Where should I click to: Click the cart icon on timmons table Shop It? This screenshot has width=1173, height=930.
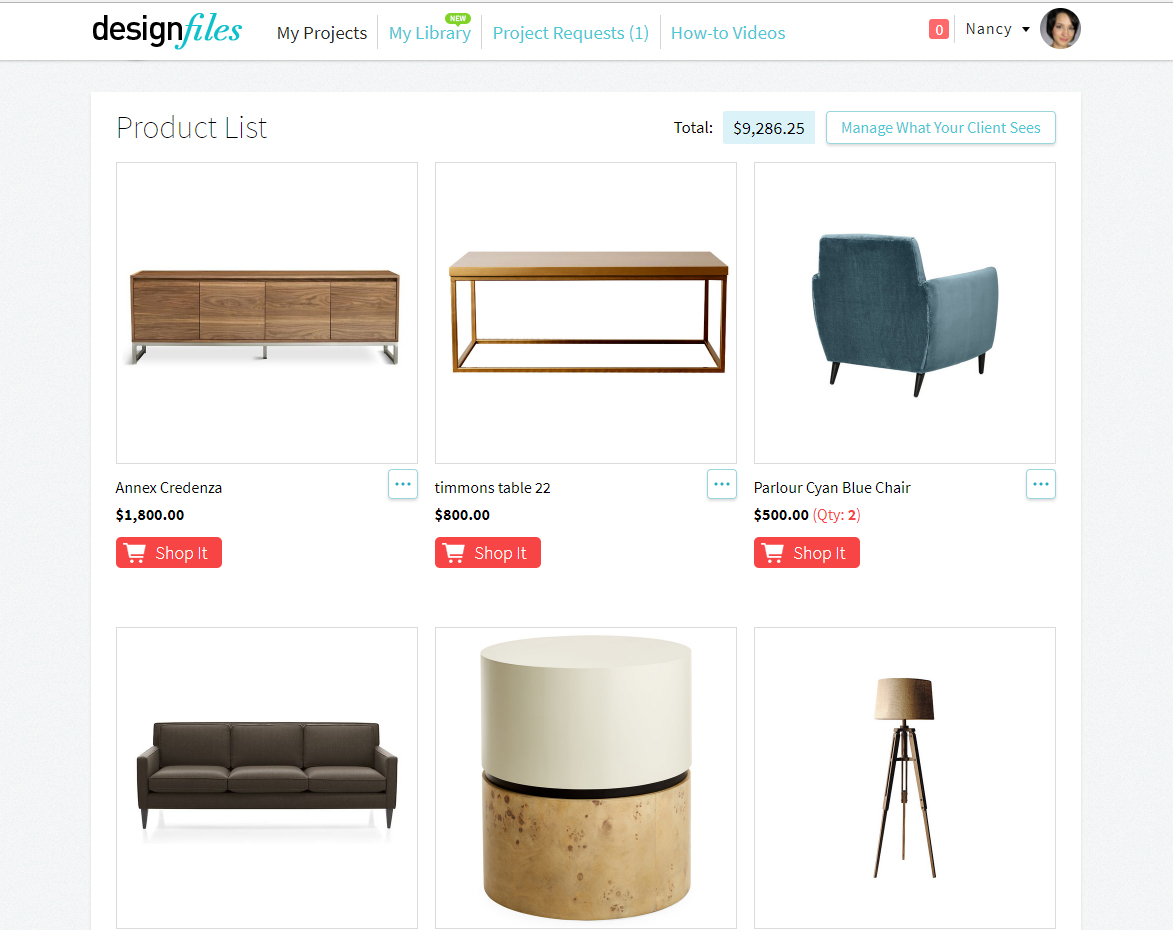(454, 553)
